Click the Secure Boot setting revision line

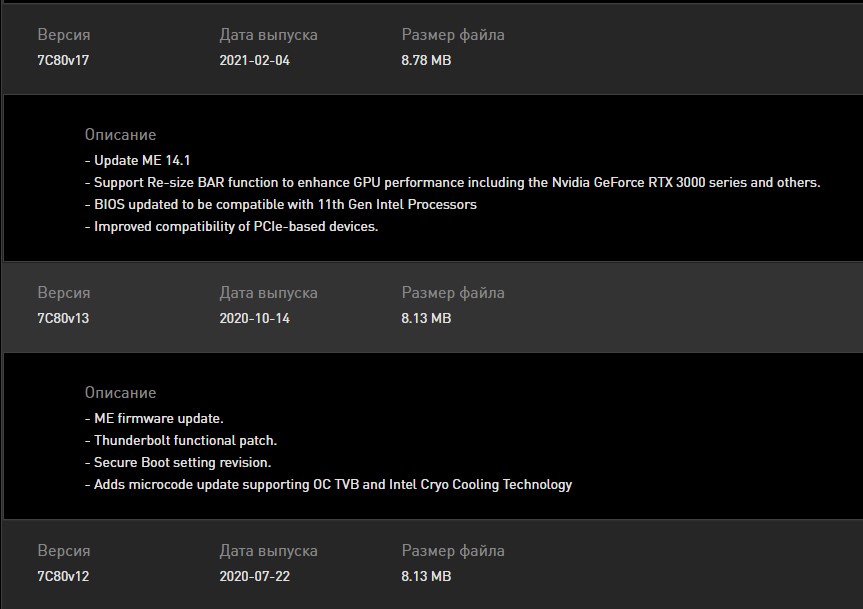click(x=178, y=462)
